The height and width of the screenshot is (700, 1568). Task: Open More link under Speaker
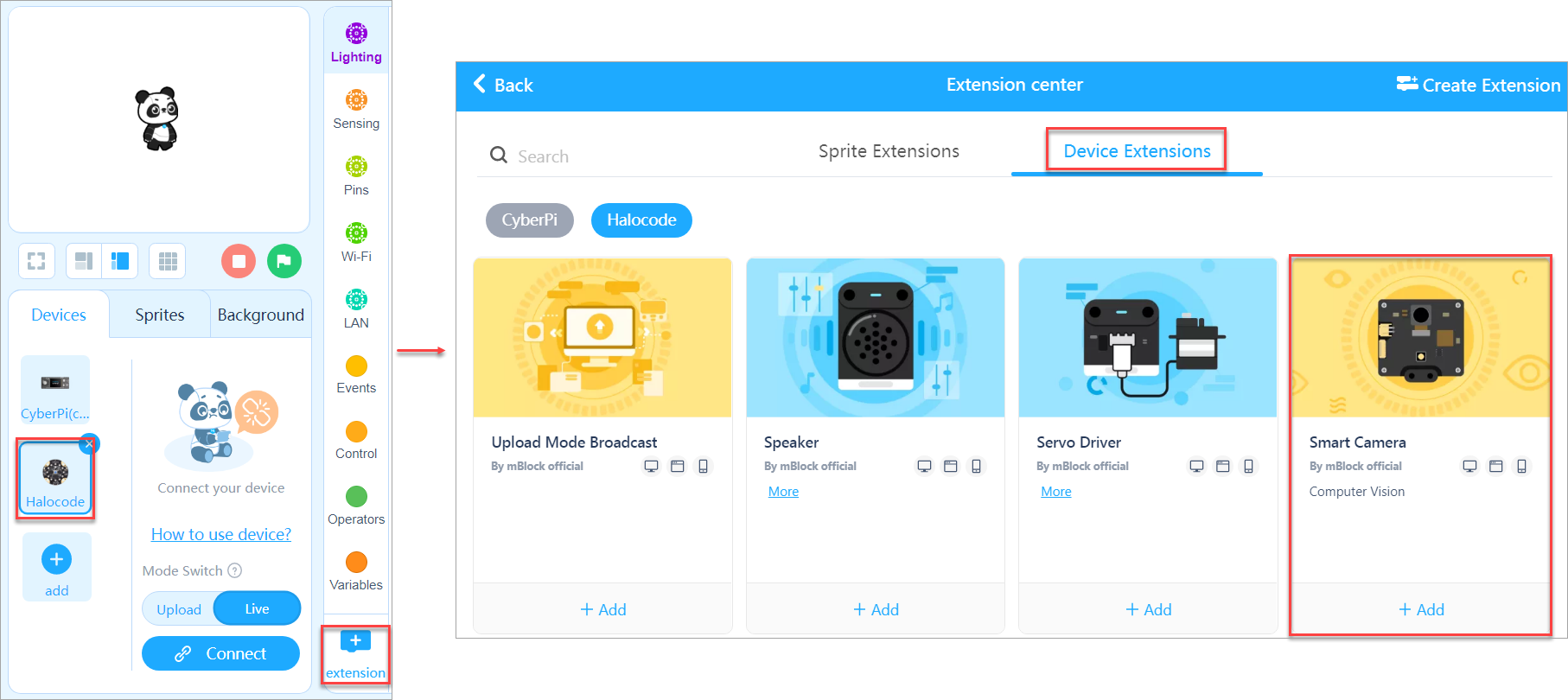(783, 492)
